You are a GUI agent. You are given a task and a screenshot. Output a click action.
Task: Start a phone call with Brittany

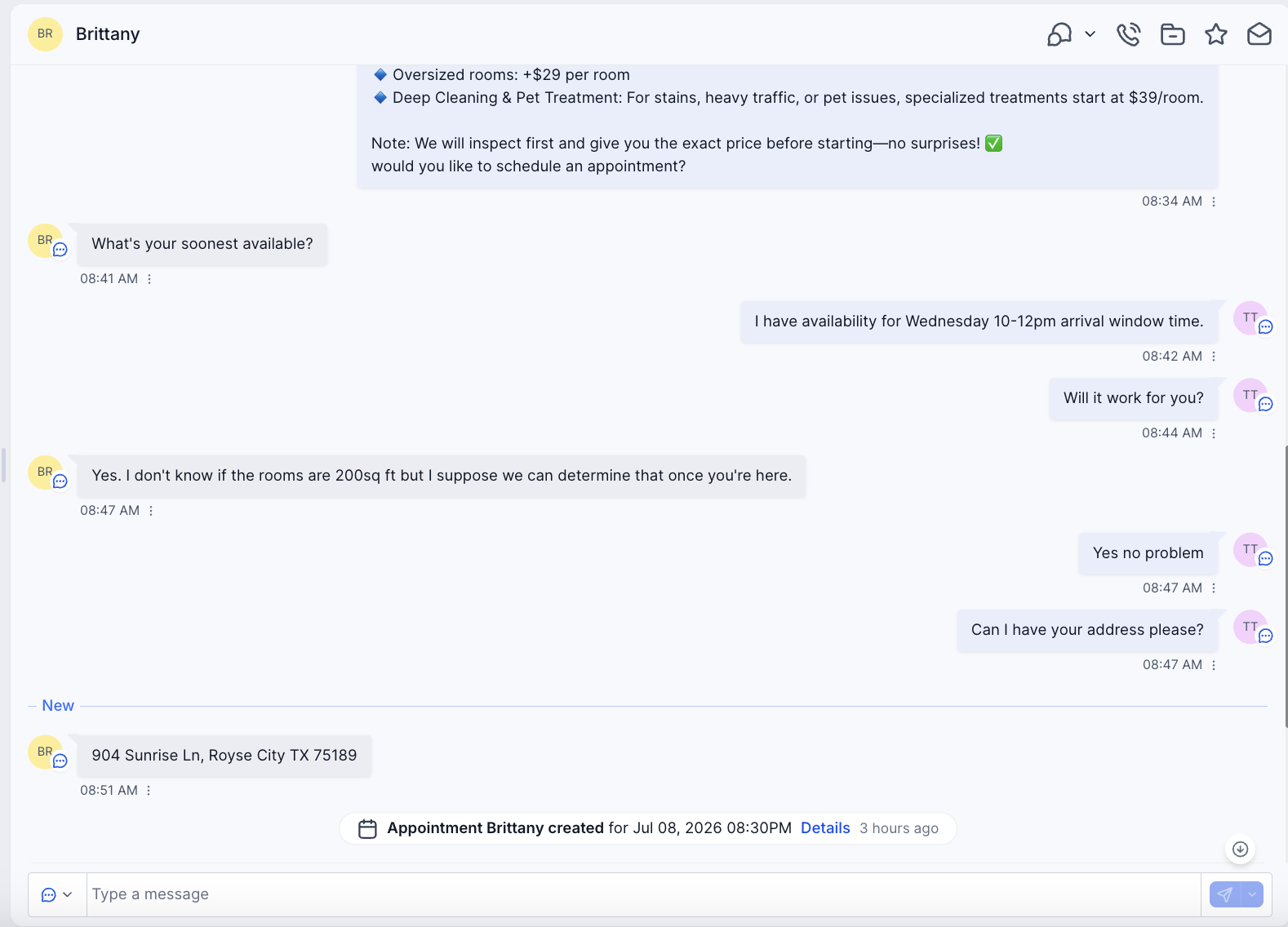click(1129, 34)
